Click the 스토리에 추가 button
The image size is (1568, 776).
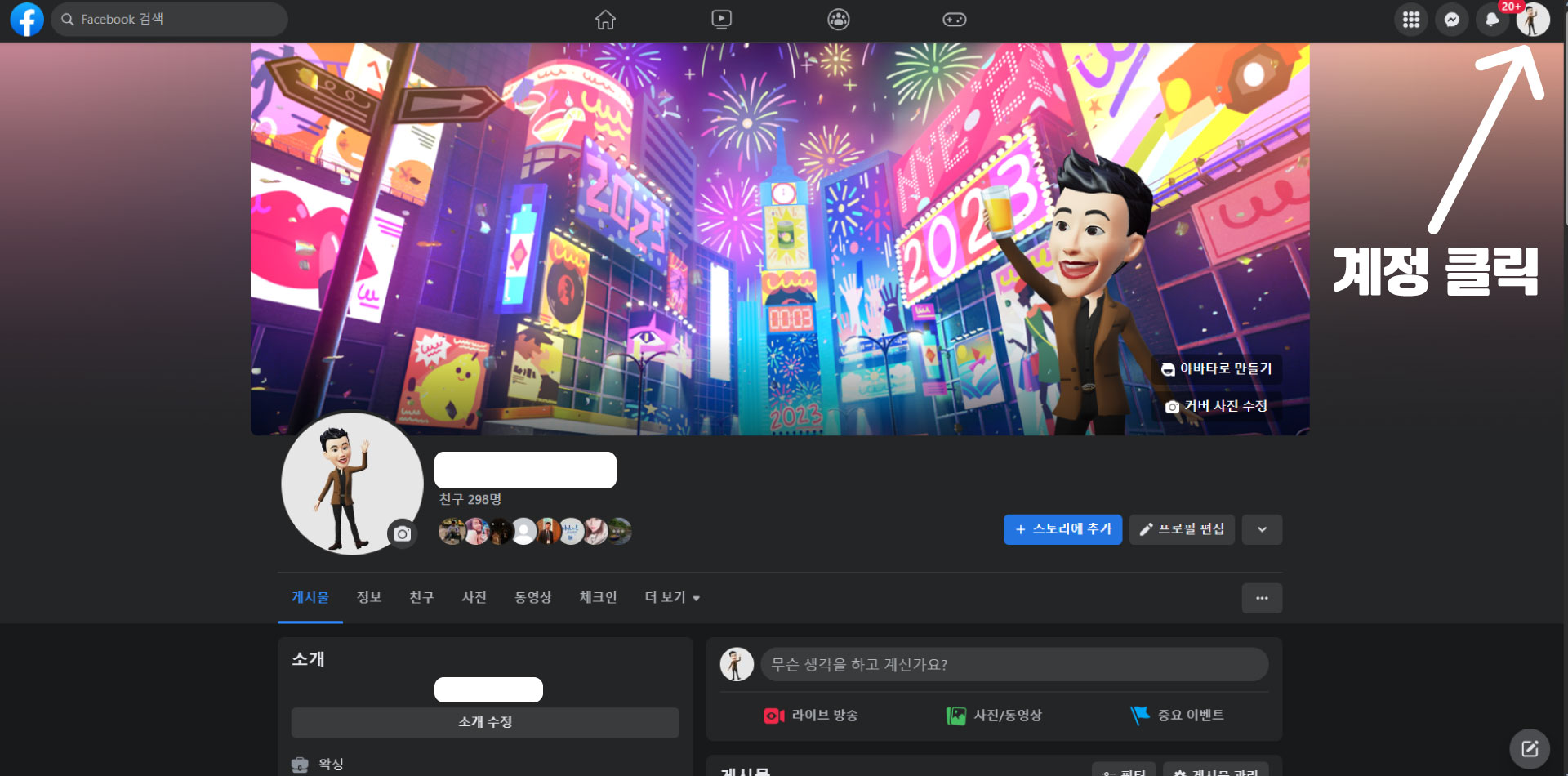pyautogui.click(x=1062, y=529)
